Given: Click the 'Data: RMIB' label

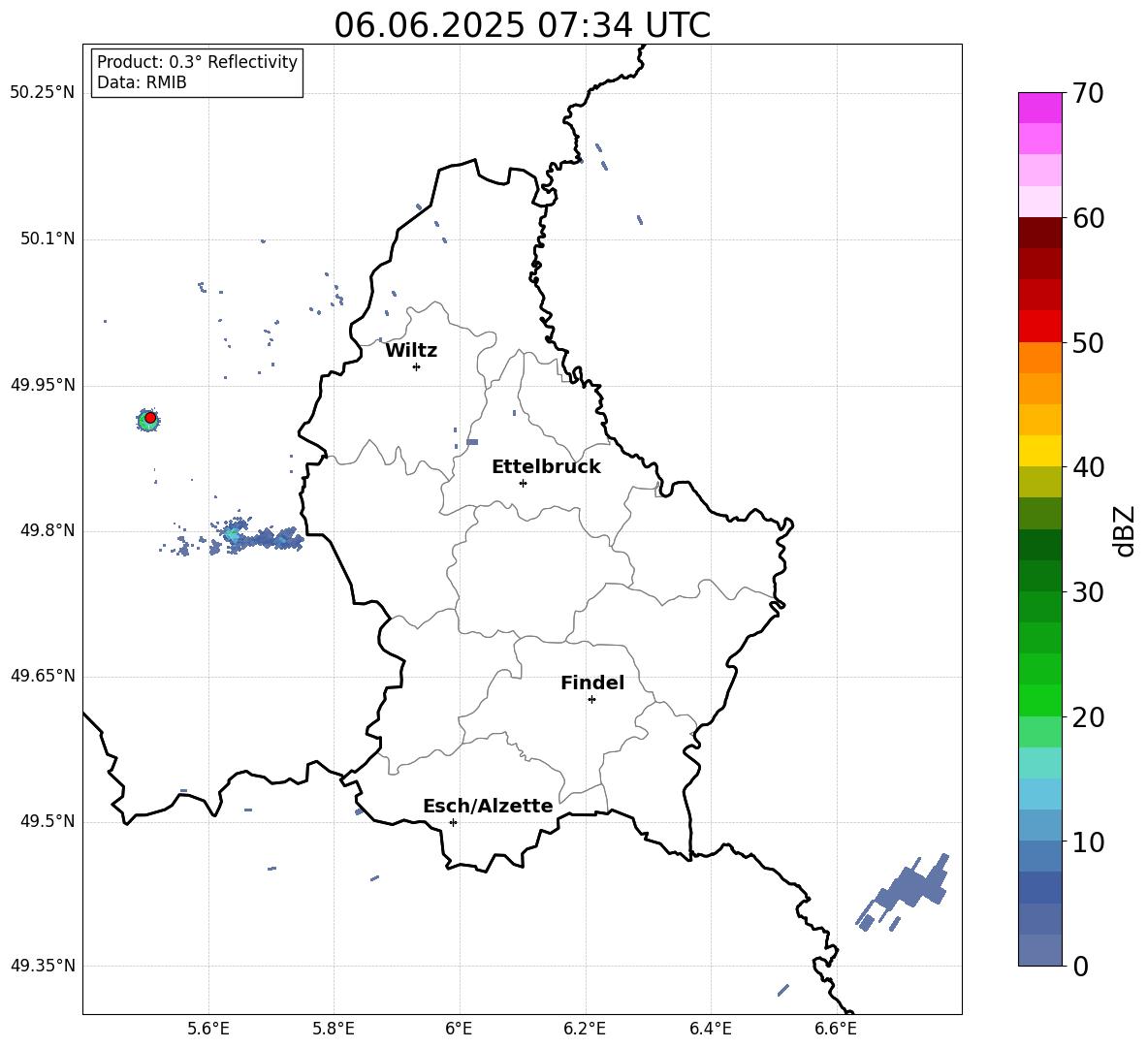Looking at the screenshot, I should click(x=142, y=82).
